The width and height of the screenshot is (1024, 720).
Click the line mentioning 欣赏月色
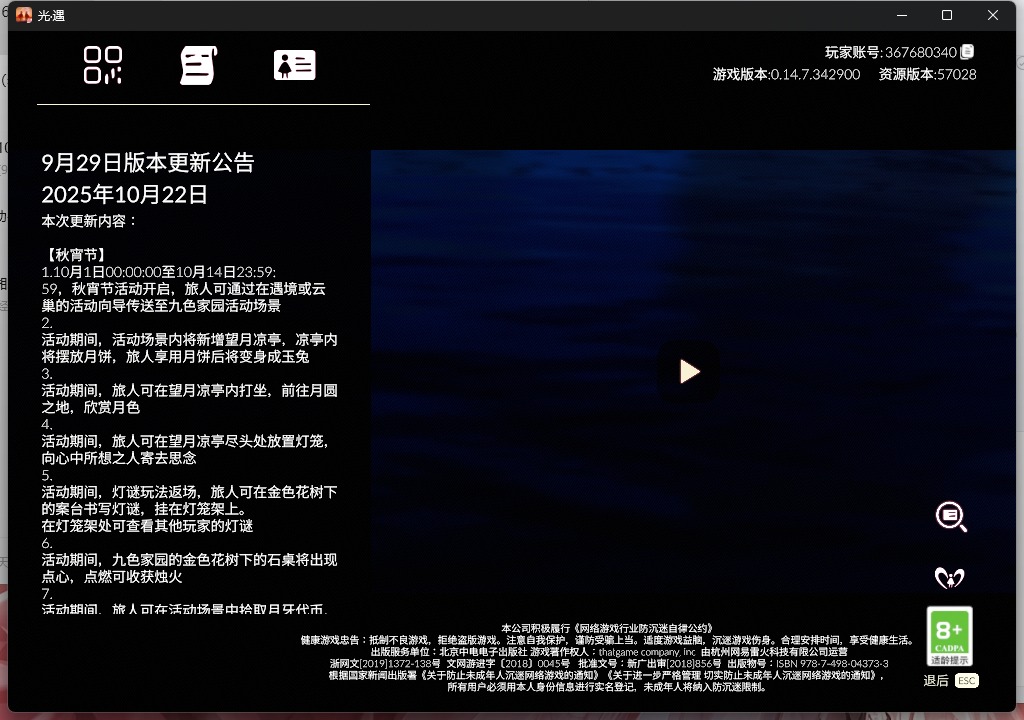[91, 408]
